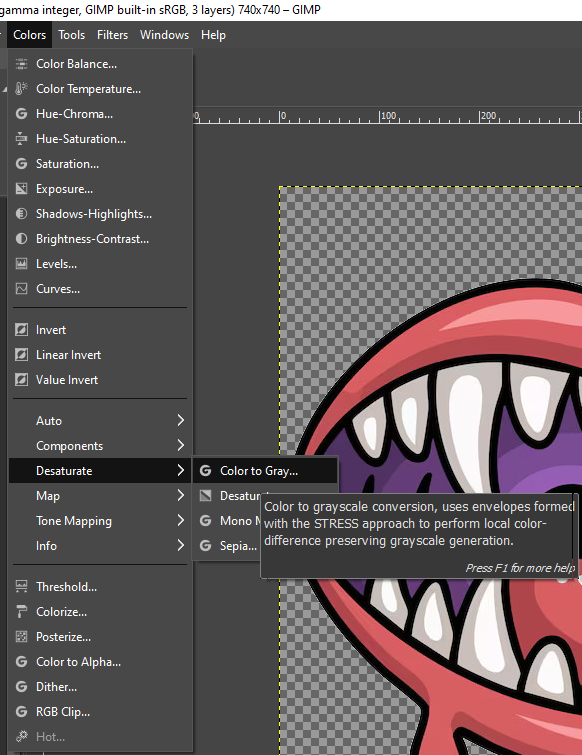Click the Brightness-Contrast half-circle icon

[x=21, y=239]
